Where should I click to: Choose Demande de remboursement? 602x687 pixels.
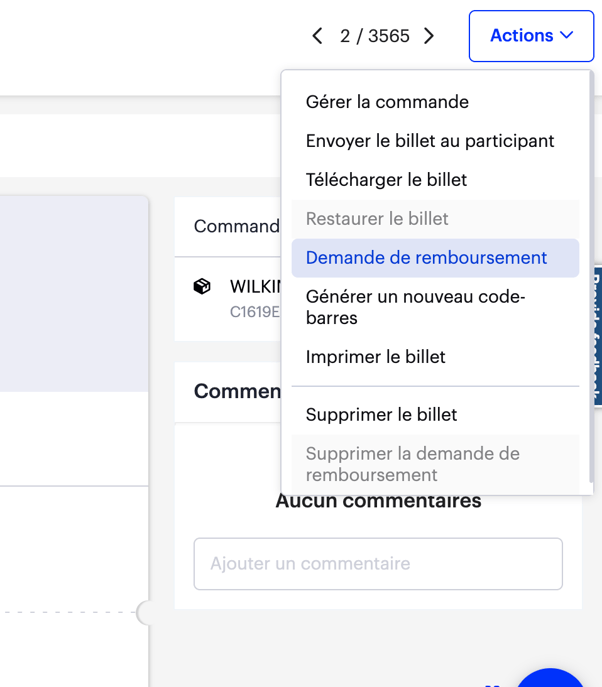click(435, 258)
